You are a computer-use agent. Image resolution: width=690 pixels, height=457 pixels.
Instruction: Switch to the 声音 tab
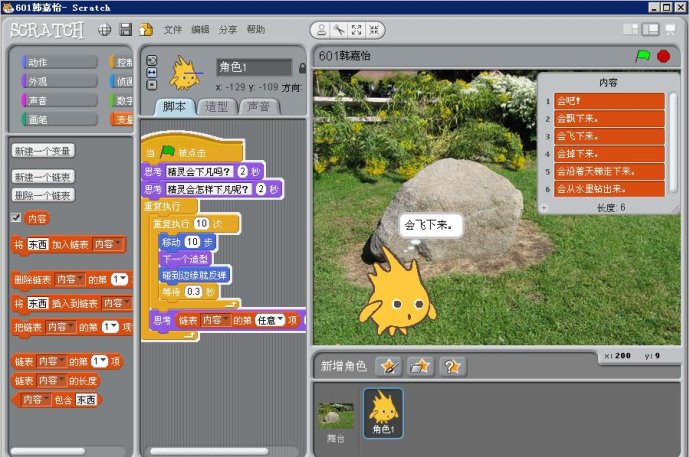[x=259, y=106]
